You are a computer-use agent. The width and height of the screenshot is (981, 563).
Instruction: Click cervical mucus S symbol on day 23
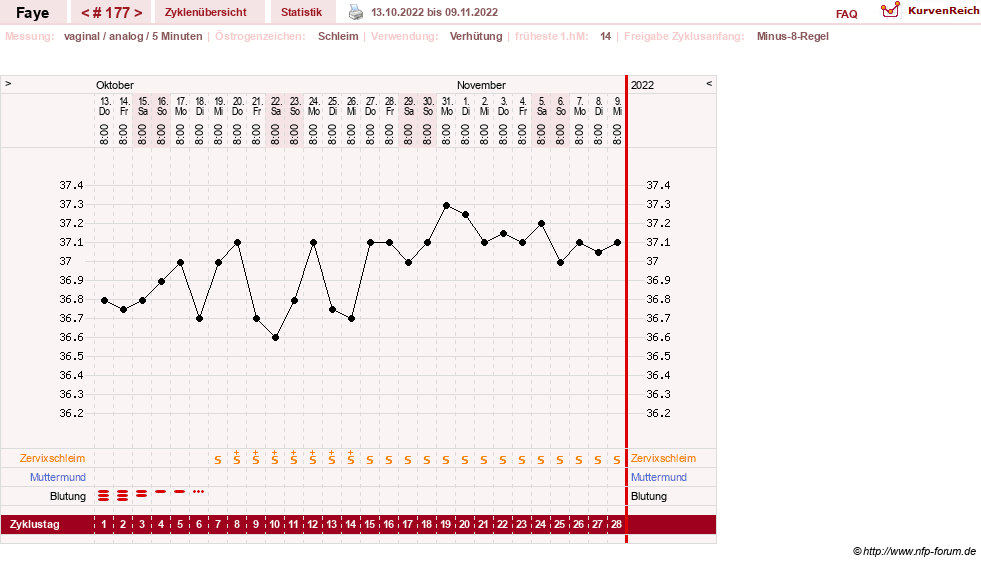click(522, 460)
